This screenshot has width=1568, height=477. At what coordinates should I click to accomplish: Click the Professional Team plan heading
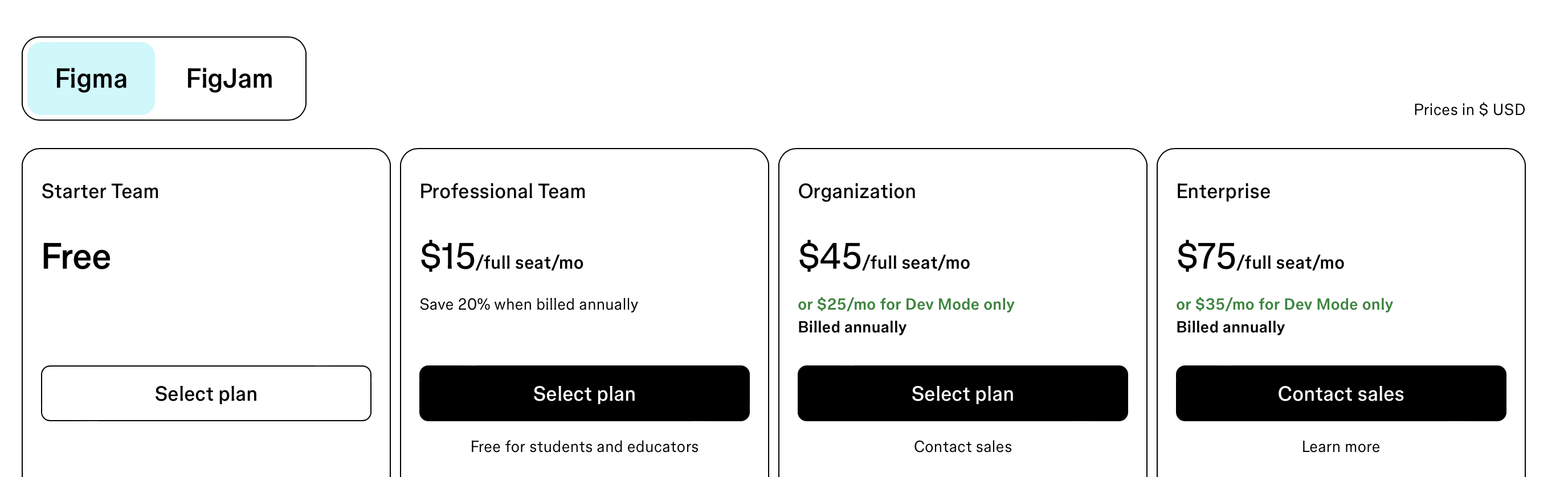click(x=502, y=191)
